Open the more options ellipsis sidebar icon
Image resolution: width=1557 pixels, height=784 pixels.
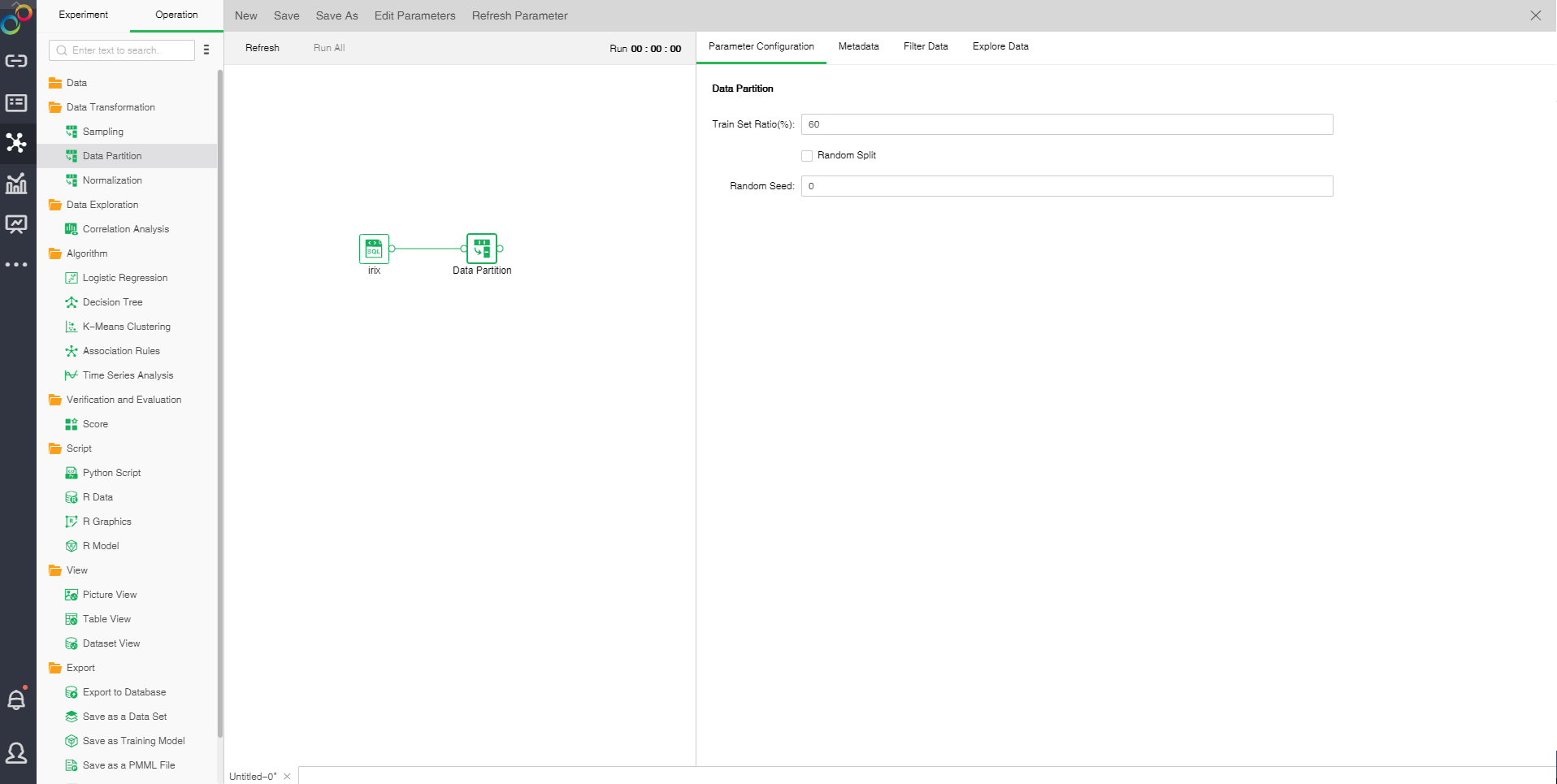pos(16,265)
